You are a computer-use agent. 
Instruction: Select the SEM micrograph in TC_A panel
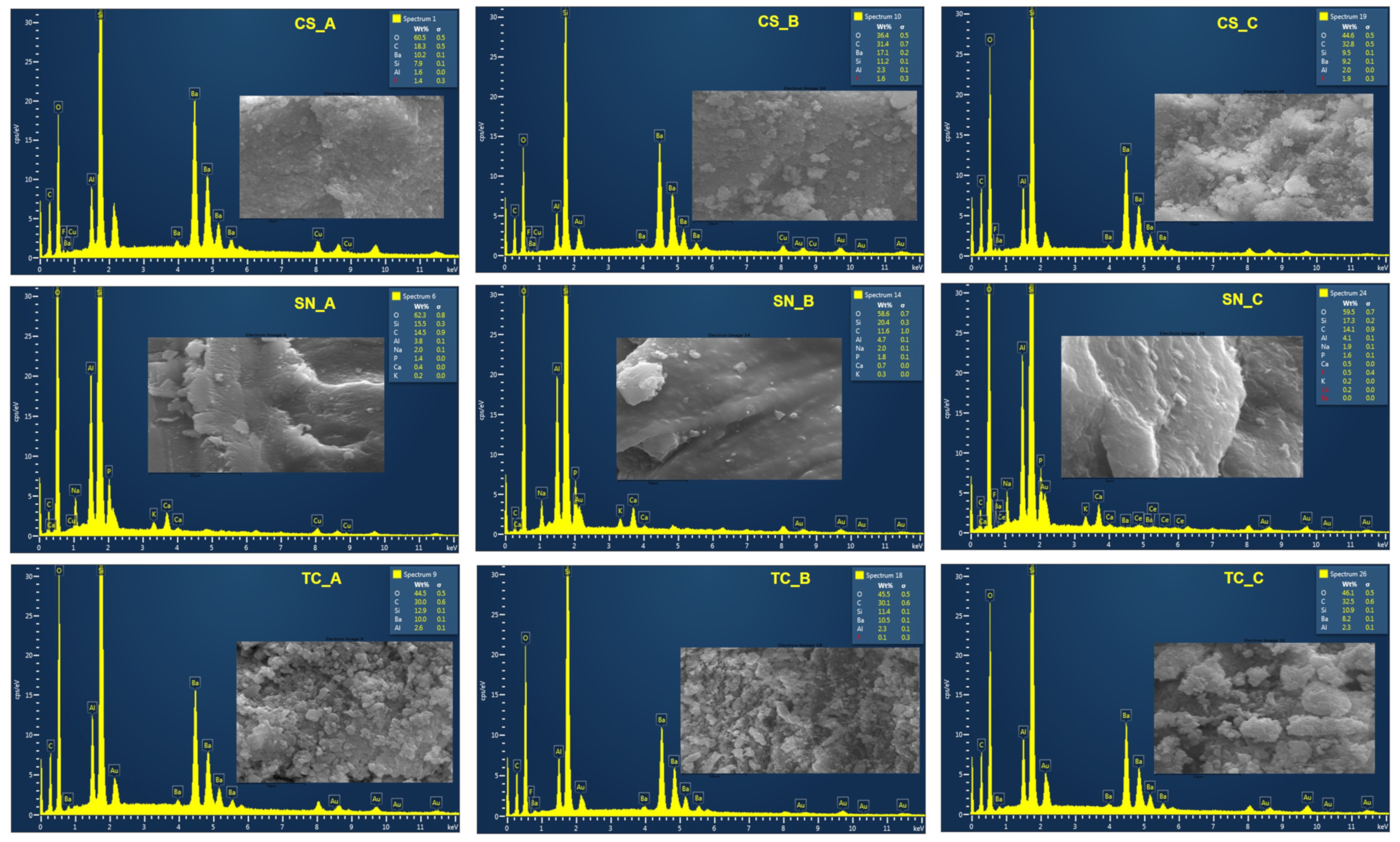[344, 711]
